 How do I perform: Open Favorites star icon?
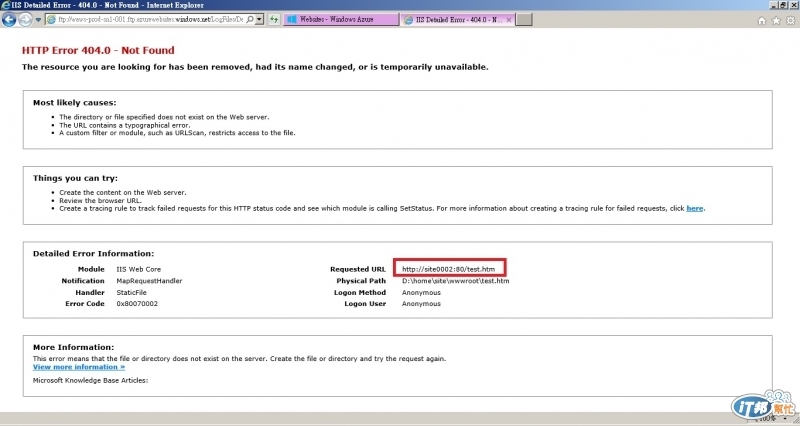pyautogui.click(x=776, y=20)
